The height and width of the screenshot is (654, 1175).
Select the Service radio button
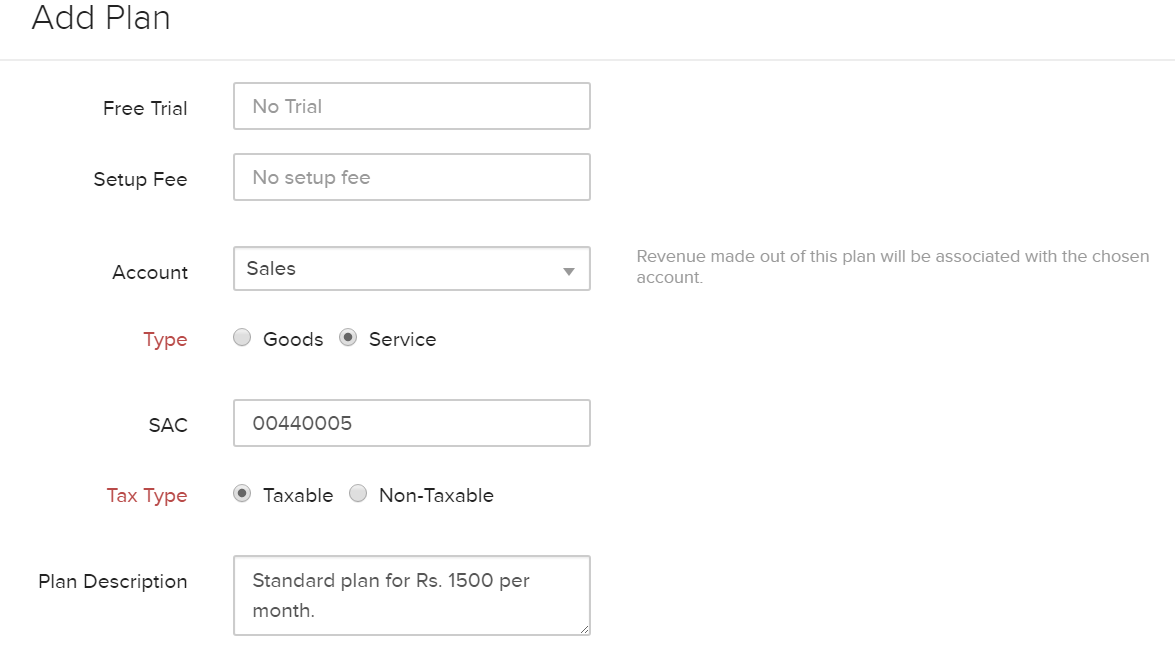(x=349, y=338)
